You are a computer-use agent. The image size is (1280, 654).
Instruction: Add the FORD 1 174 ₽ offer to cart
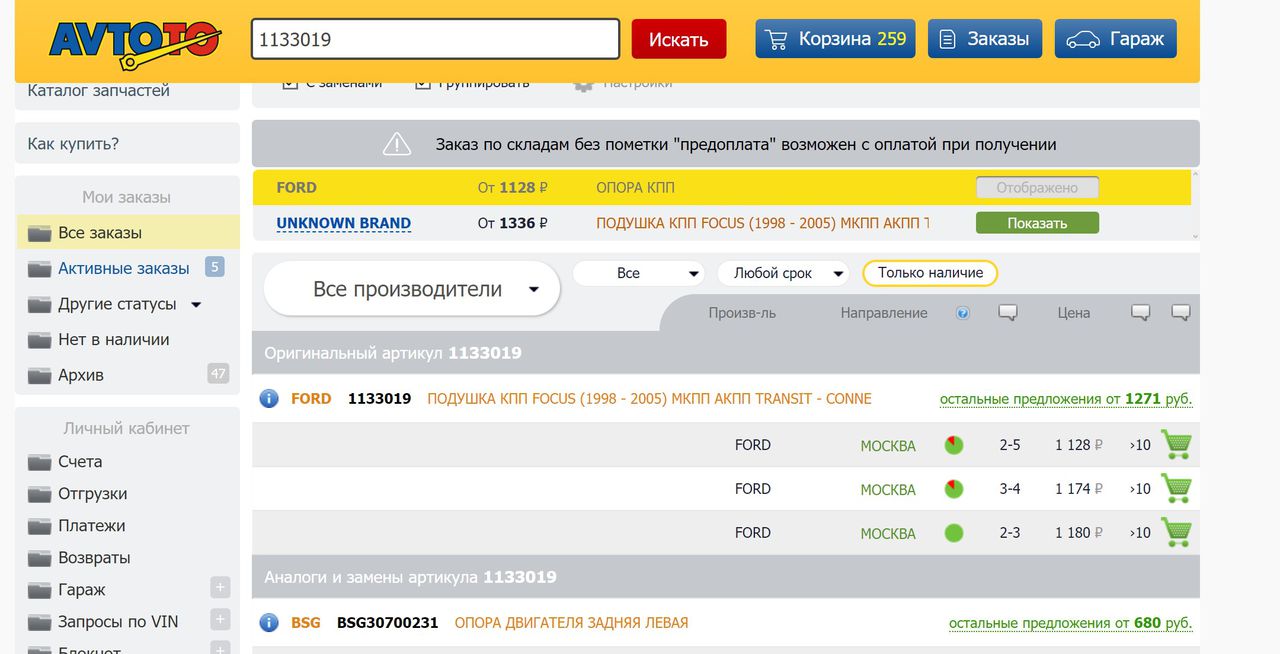point(1176,488)
